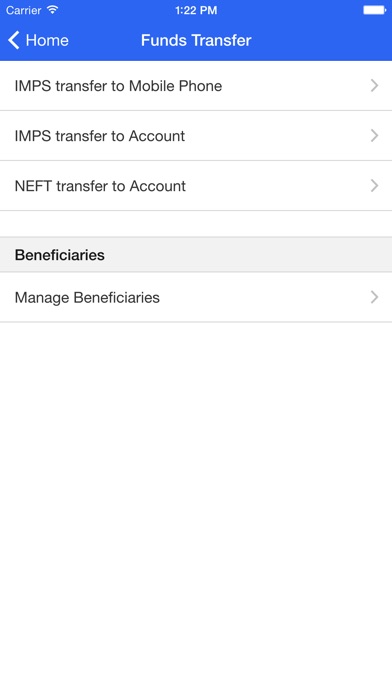This screenshot has height=696, width=392.
Task: Tap the blank white area below Manage Beneficiaries
Action: tap(196, 509)
